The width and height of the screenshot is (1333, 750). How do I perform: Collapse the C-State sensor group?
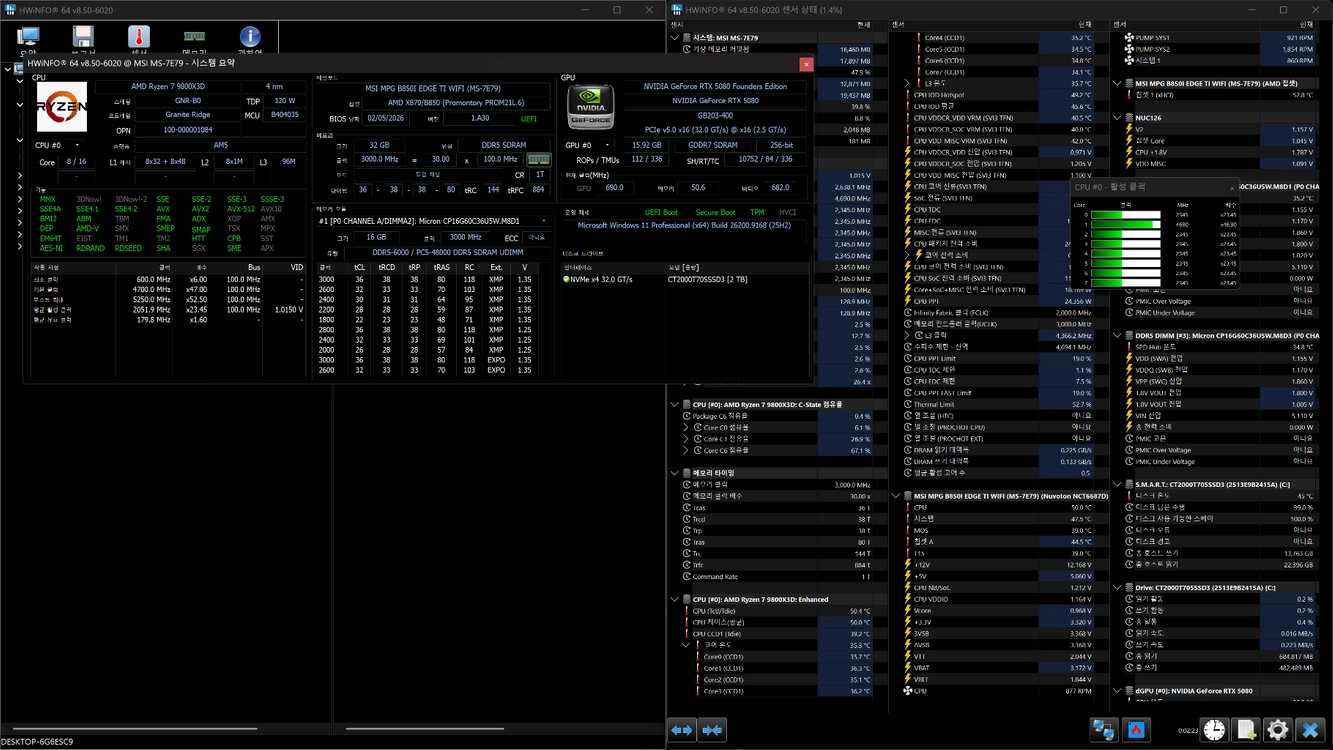(675, 404)
